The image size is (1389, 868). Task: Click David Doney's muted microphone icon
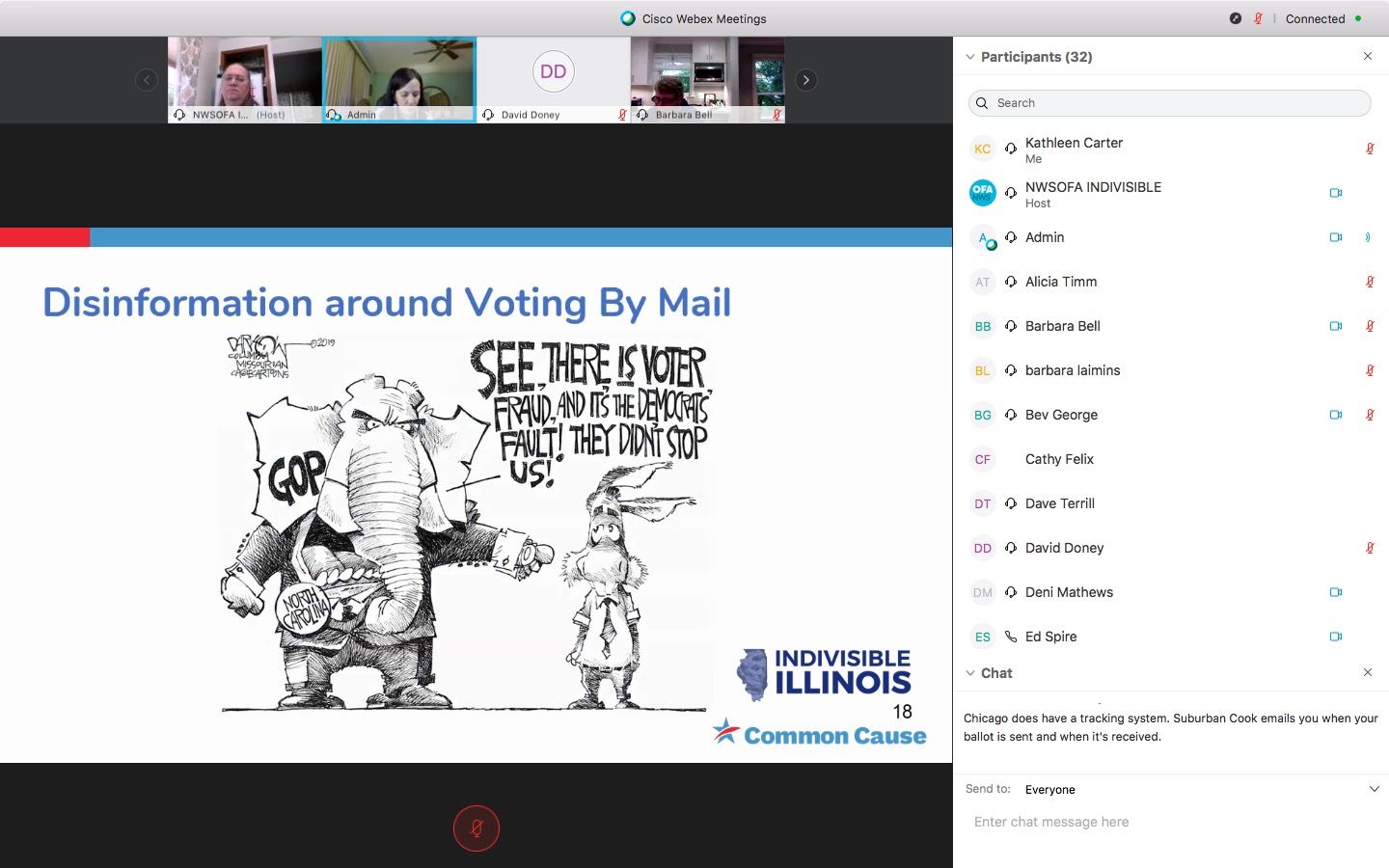(x=1370, y=548)
